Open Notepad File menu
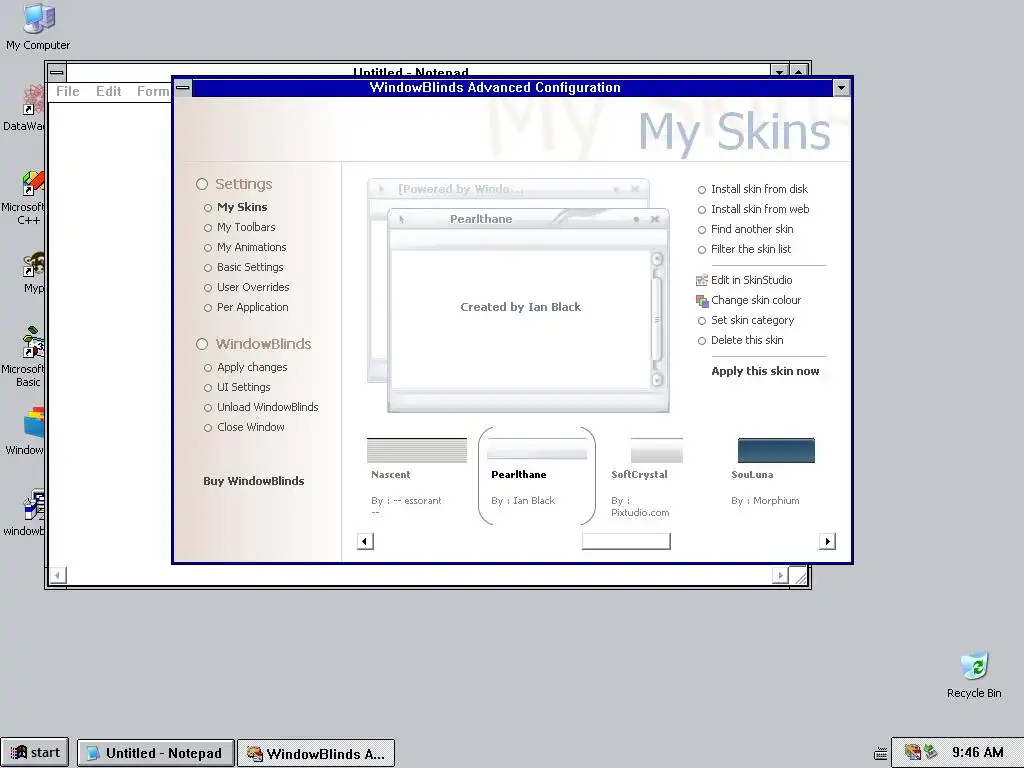Viewport: 1024px width, 768px height. [68, 91]
